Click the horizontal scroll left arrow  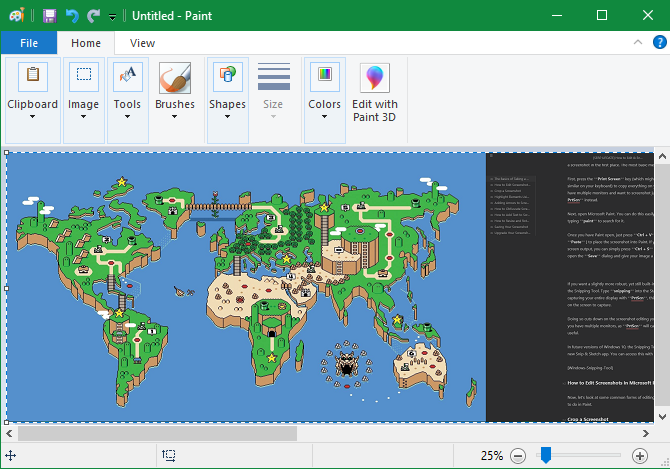click(9, 434)
